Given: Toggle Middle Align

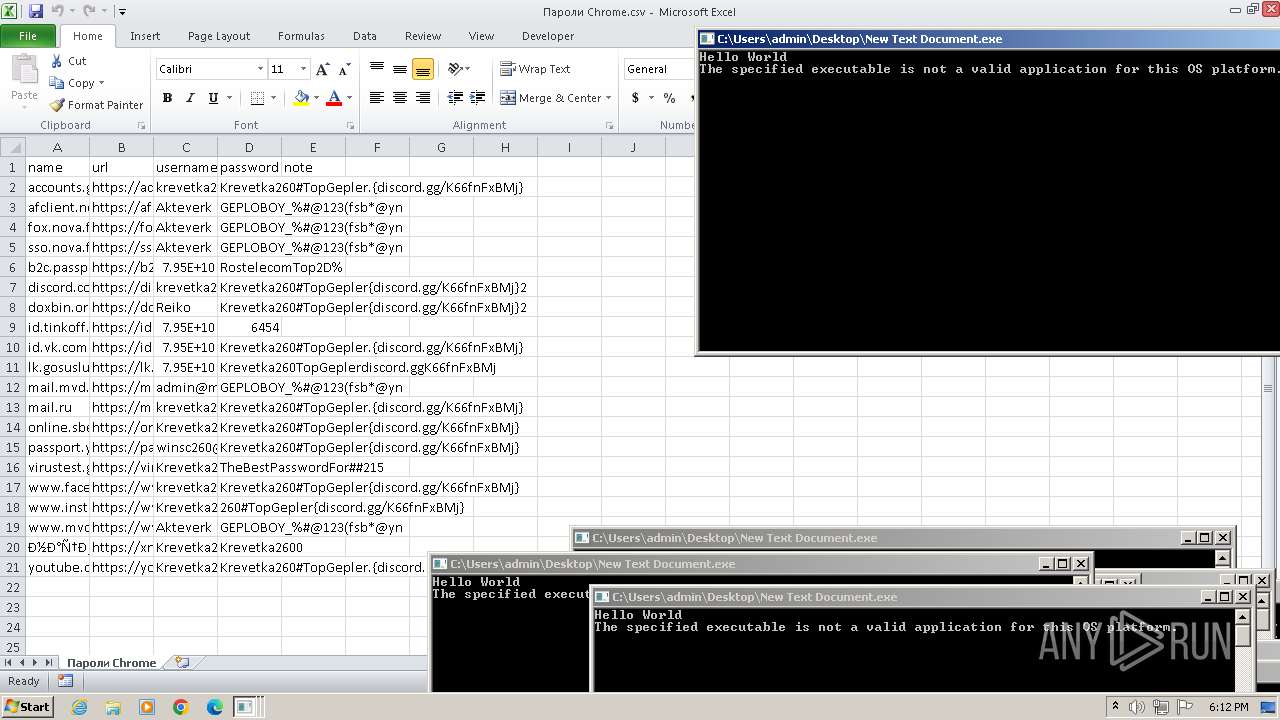Looking at the screenshot, I should pyautogui.click(x=400, y=69).
